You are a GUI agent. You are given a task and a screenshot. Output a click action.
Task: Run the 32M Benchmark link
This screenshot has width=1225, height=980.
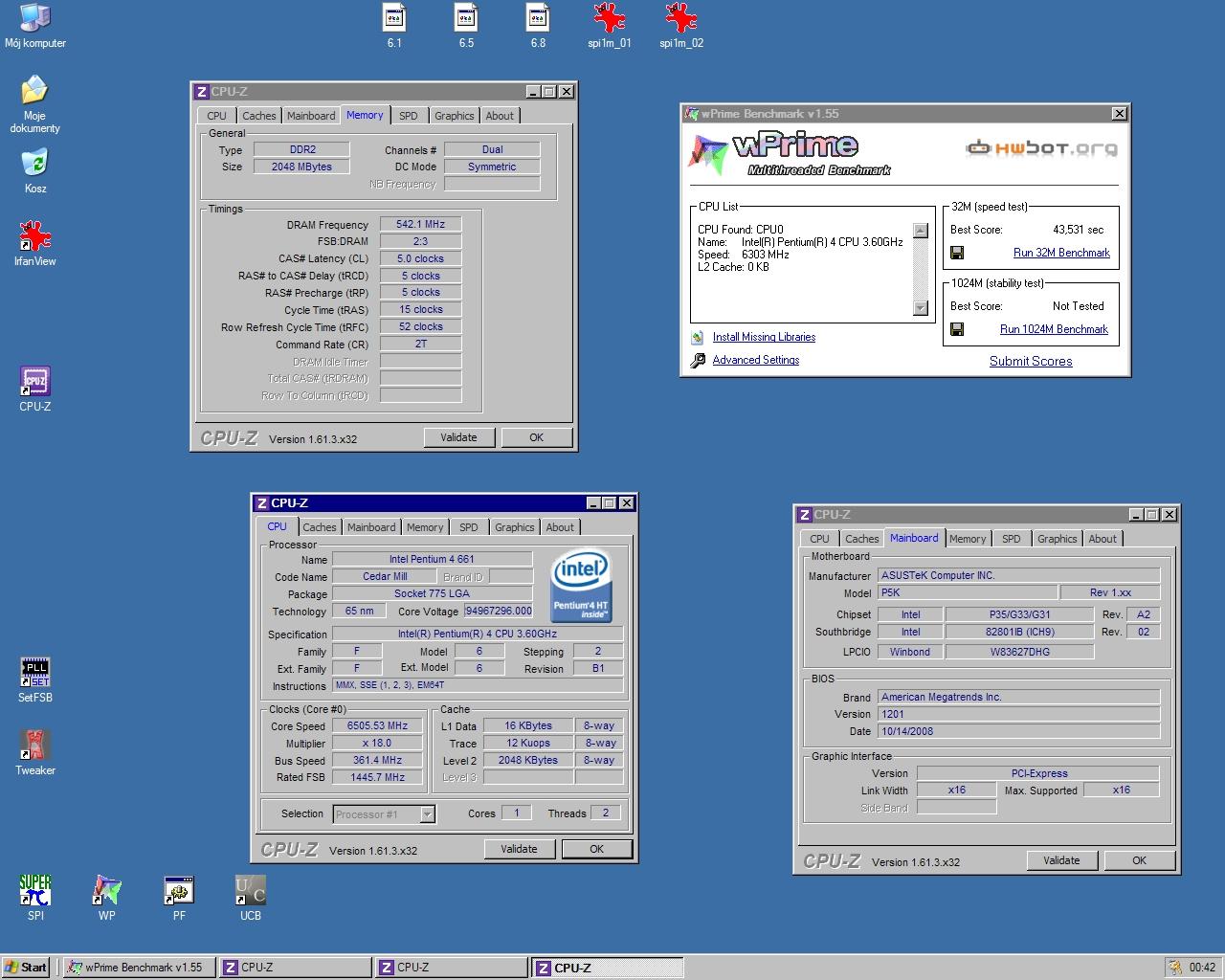(x=1061, y=253)
